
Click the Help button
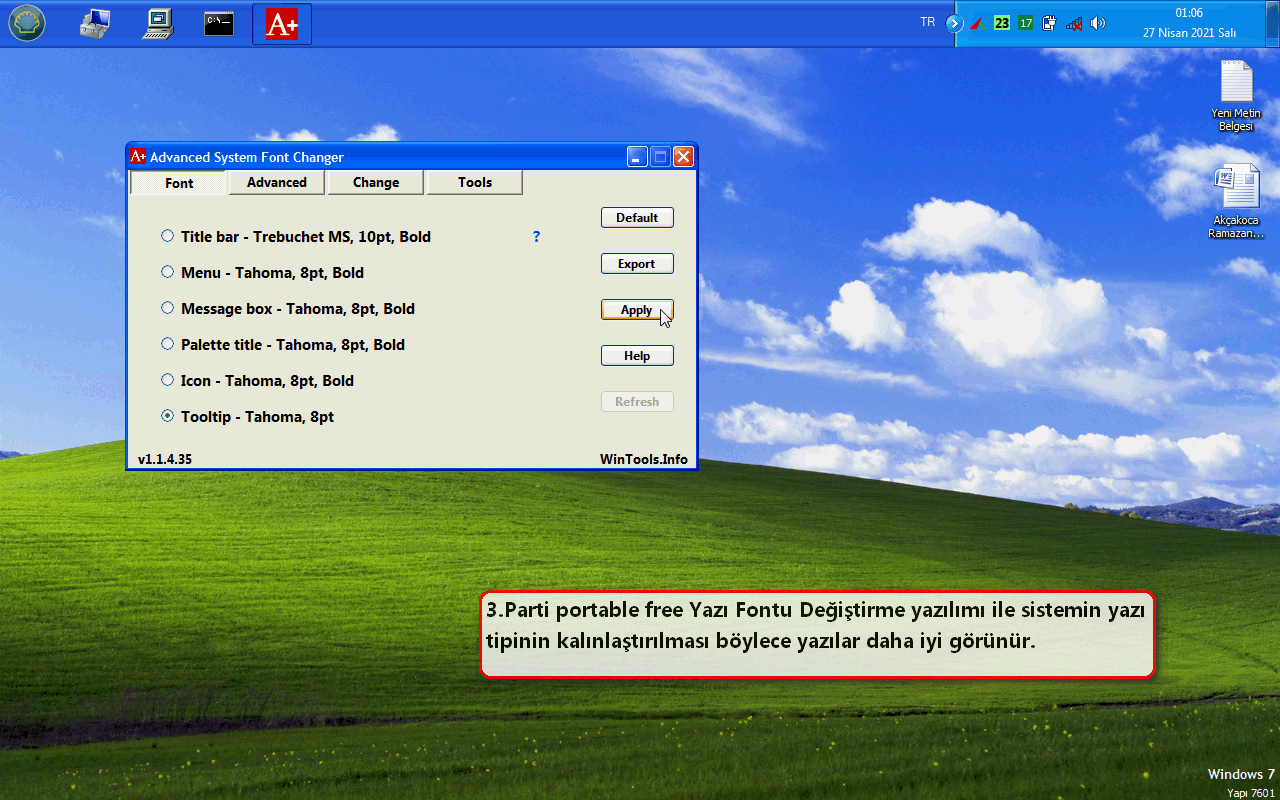tap(637, 356)
